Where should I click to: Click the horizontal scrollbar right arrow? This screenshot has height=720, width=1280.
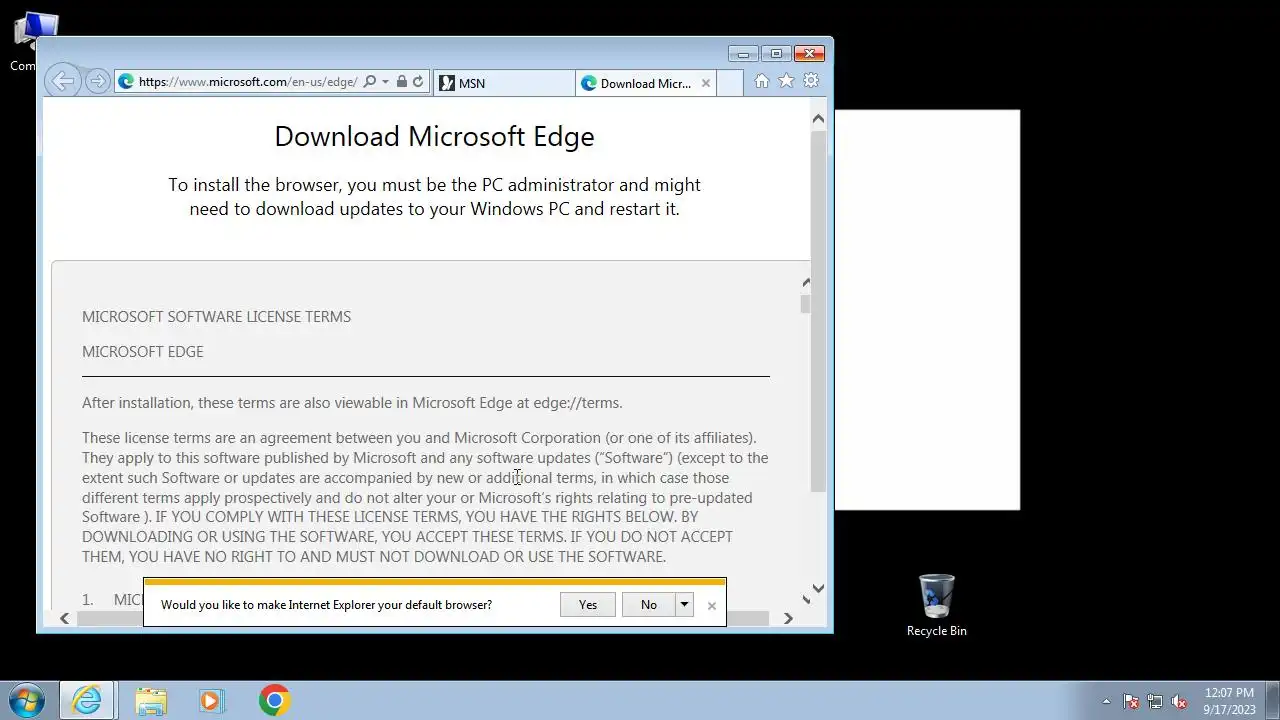(x=788, y=618)
